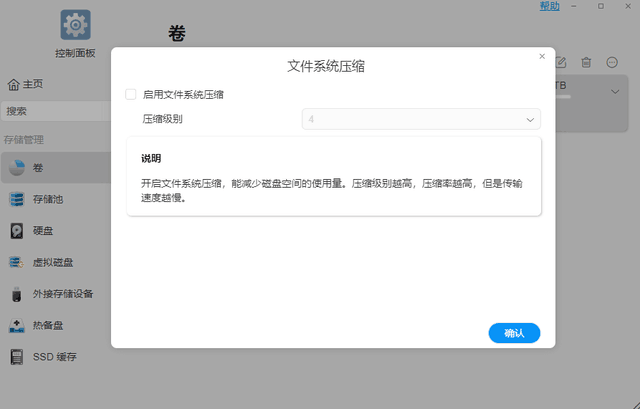Select SSD 缓存 in the sidebar
The image size is (640, 409).
tap(55, 357)
